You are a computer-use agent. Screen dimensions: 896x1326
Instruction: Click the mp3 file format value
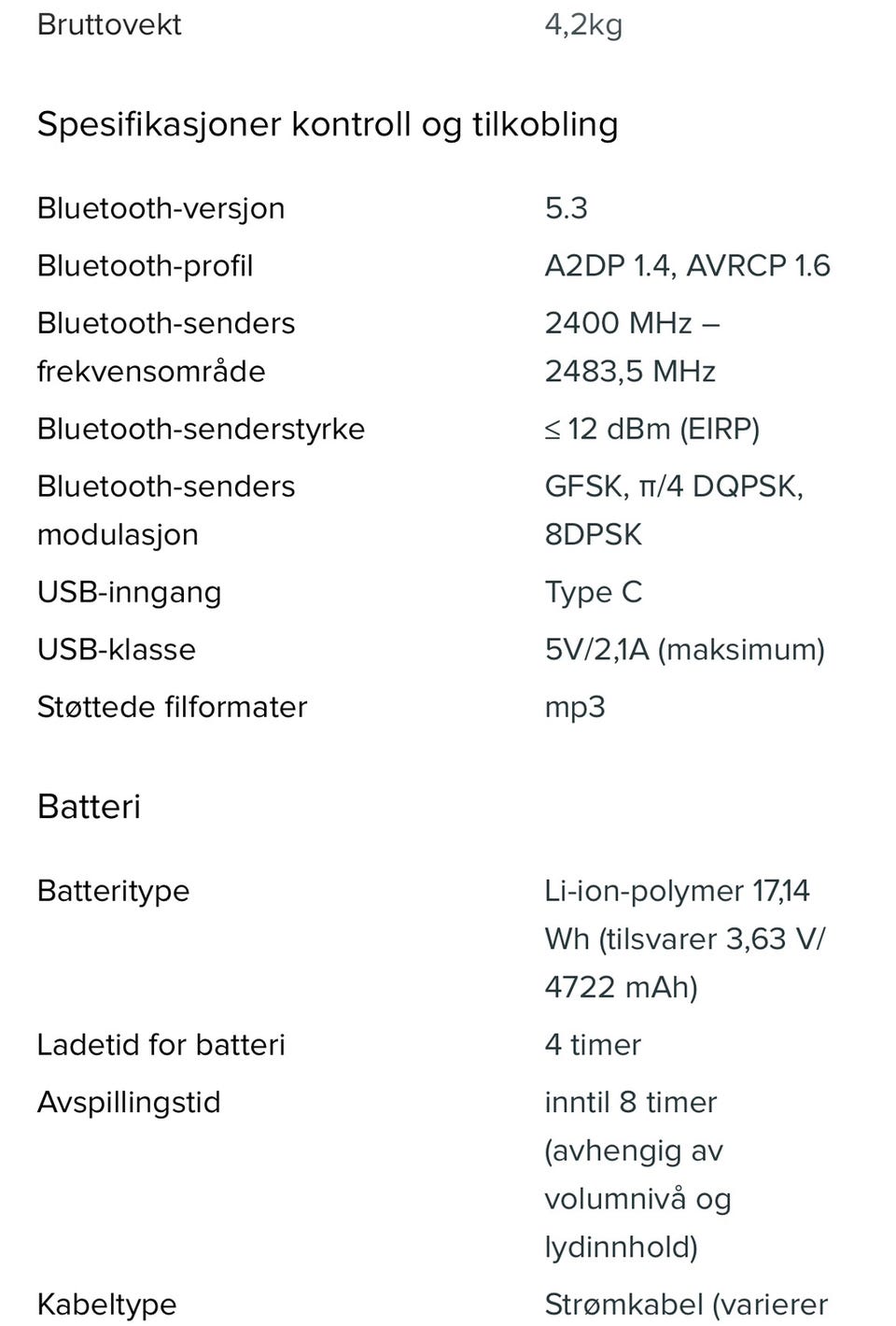(575, 707)
